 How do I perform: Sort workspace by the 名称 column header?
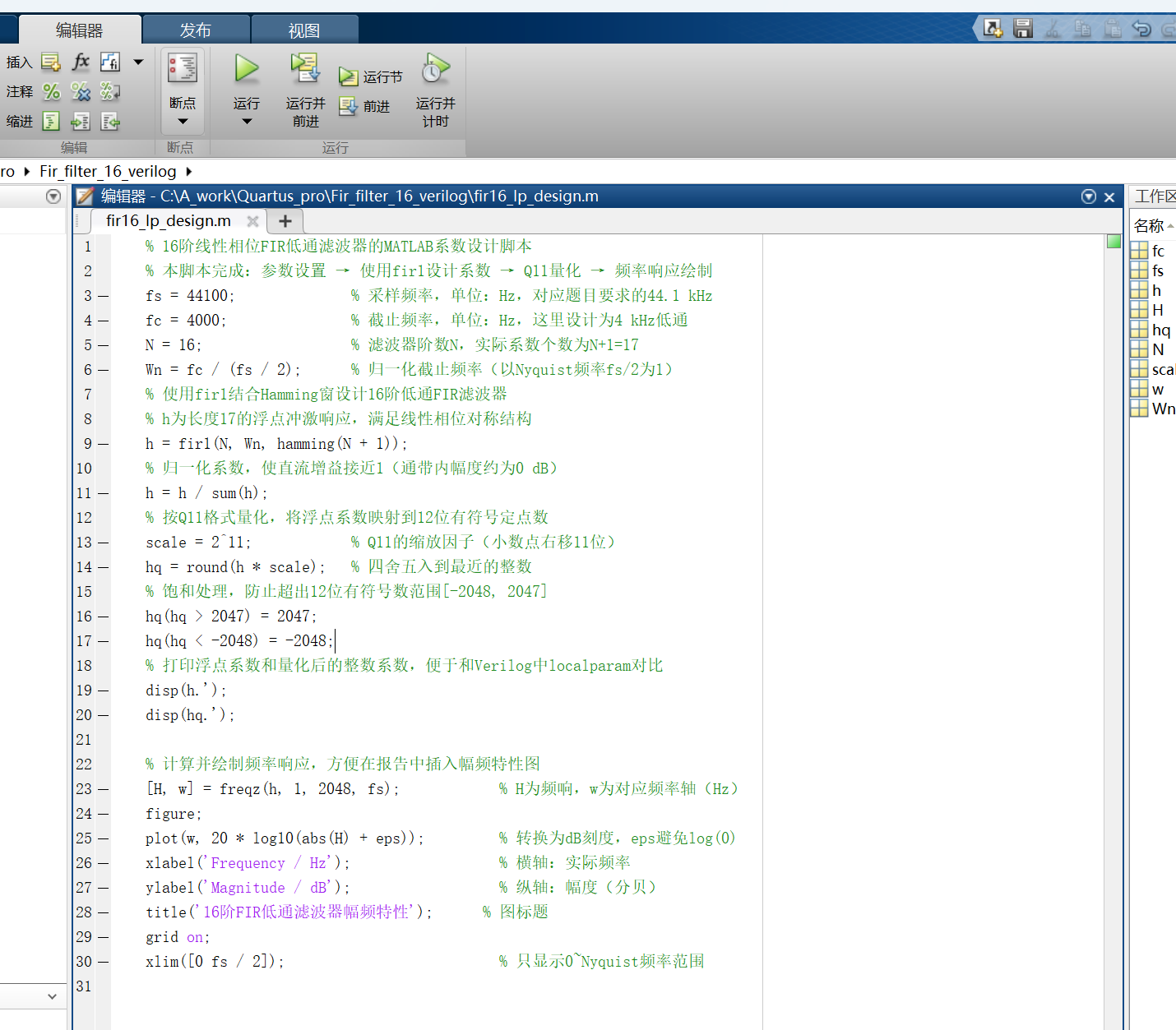click(1153, 225)
